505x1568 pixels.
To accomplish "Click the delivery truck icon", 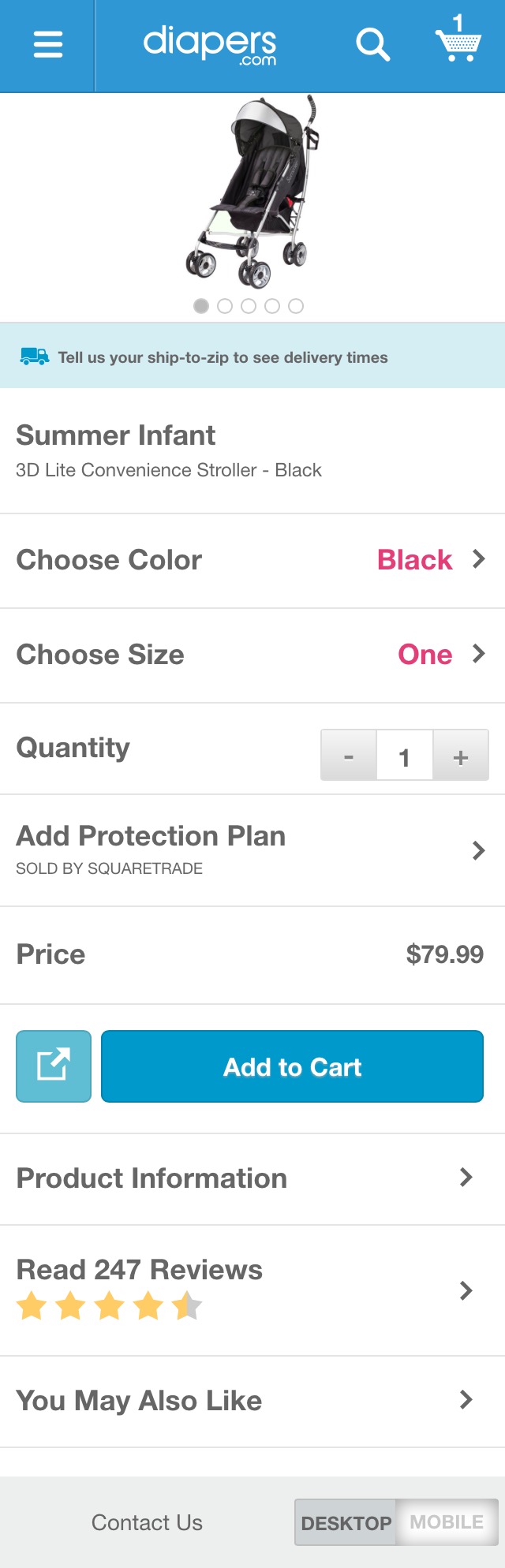I will click(x=35, y=357).
